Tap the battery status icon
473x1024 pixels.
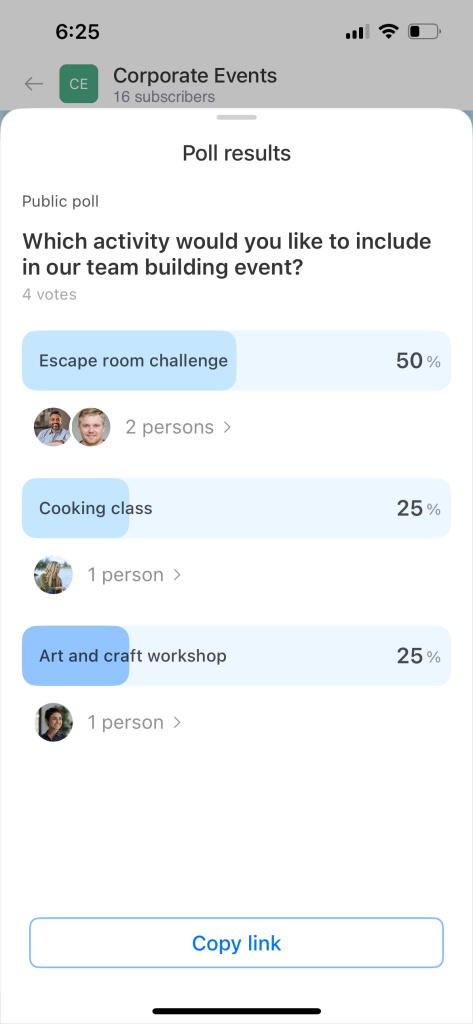click(425, 31)
